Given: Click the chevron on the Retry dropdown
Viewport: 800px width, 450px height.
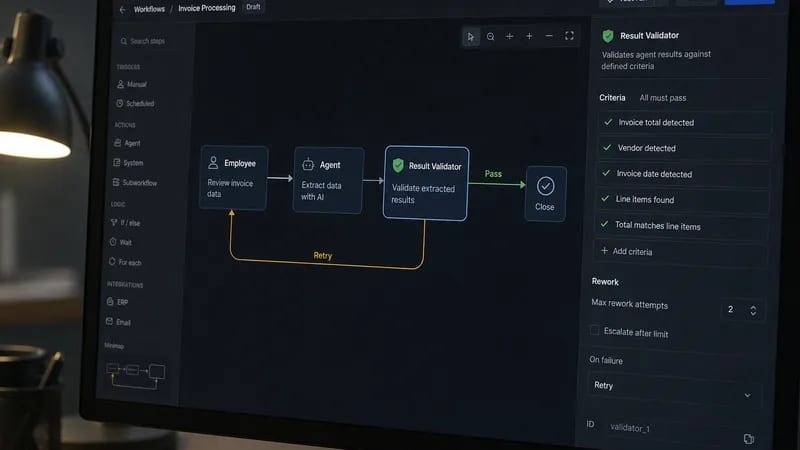Looking at the screenshot, I should click(x=747, y=395).
